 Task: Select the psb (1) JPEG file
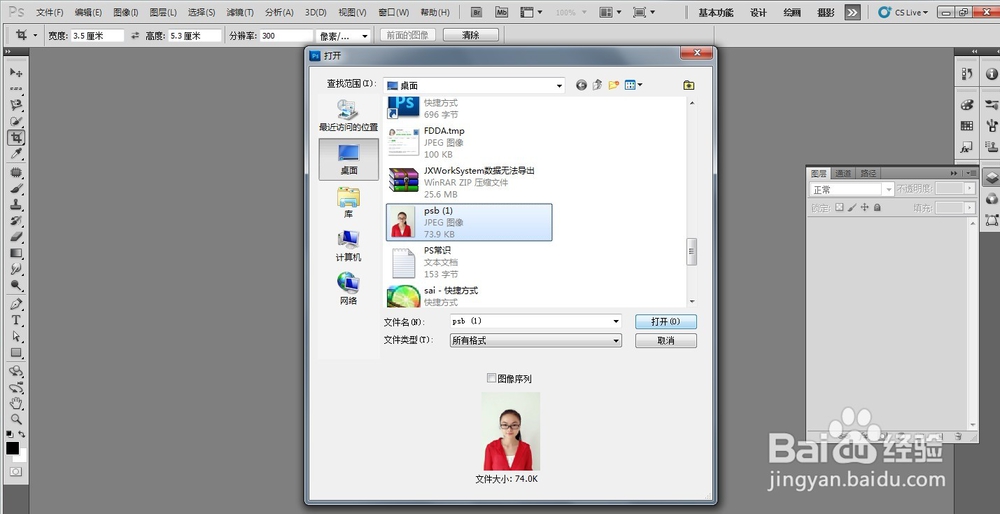coord(469,223)
